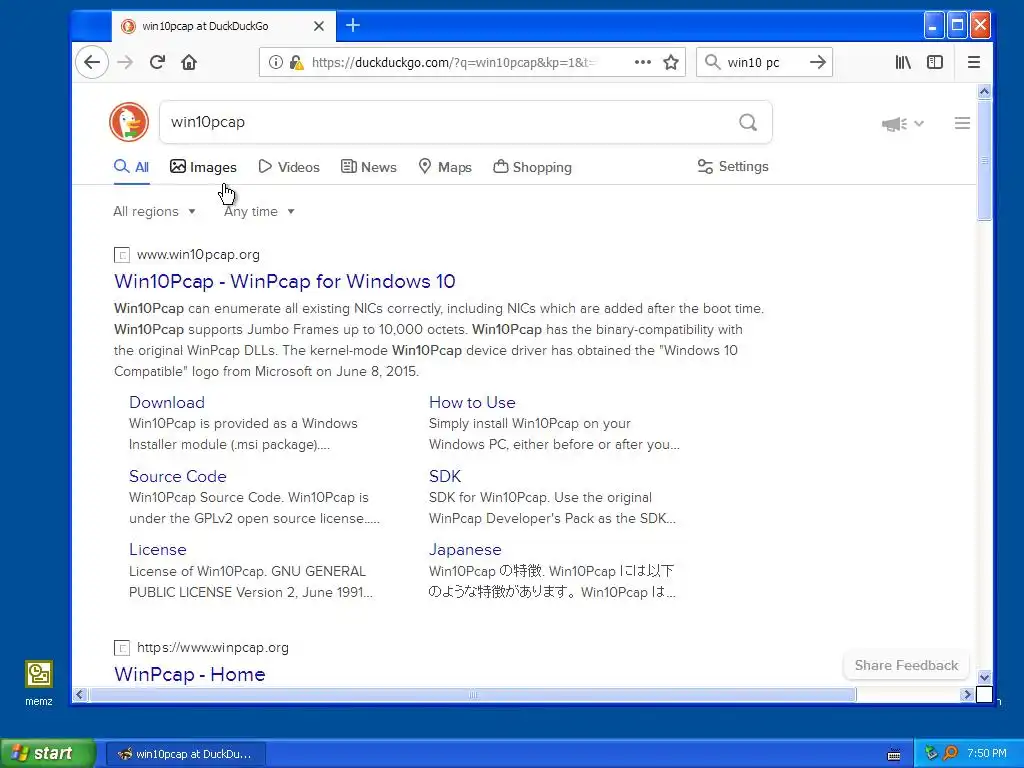Viewport: 1024px width, 768px height.
Task: Open the License sitelink
Action: [157, 549]
